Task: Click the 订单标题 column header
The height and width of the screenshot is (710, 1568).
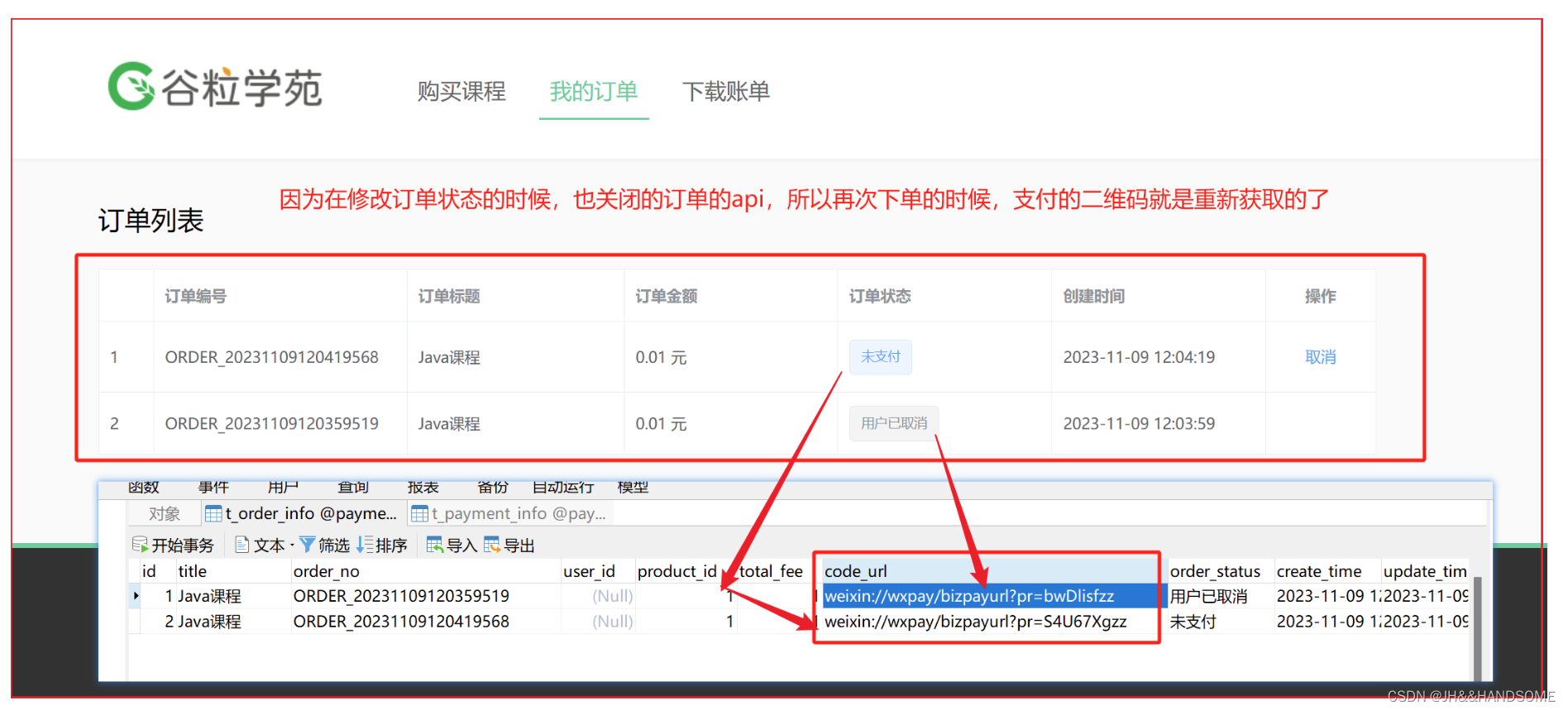Action: (449, 296)
